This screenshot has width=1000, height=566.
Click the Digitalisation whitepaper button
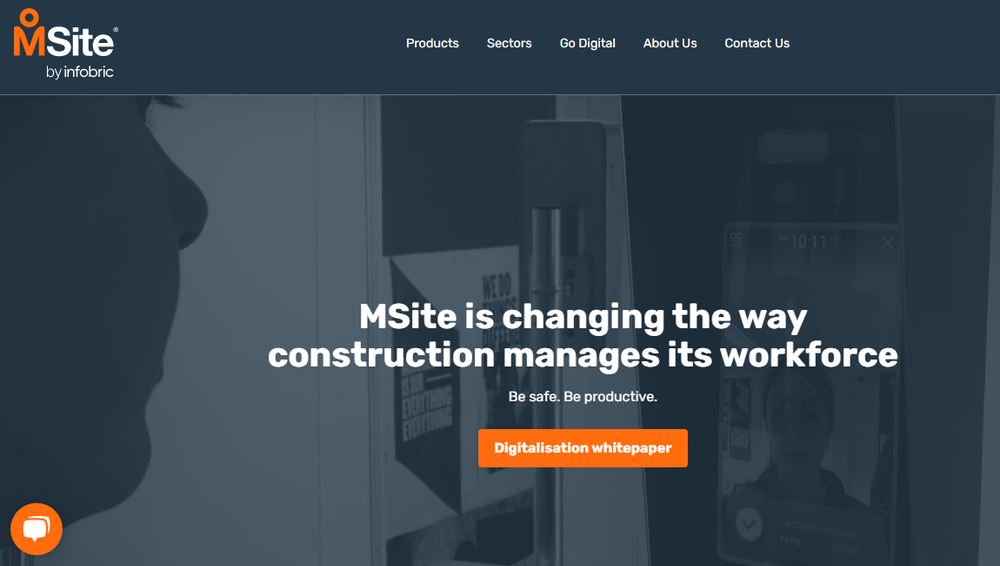tap(583, 448)
